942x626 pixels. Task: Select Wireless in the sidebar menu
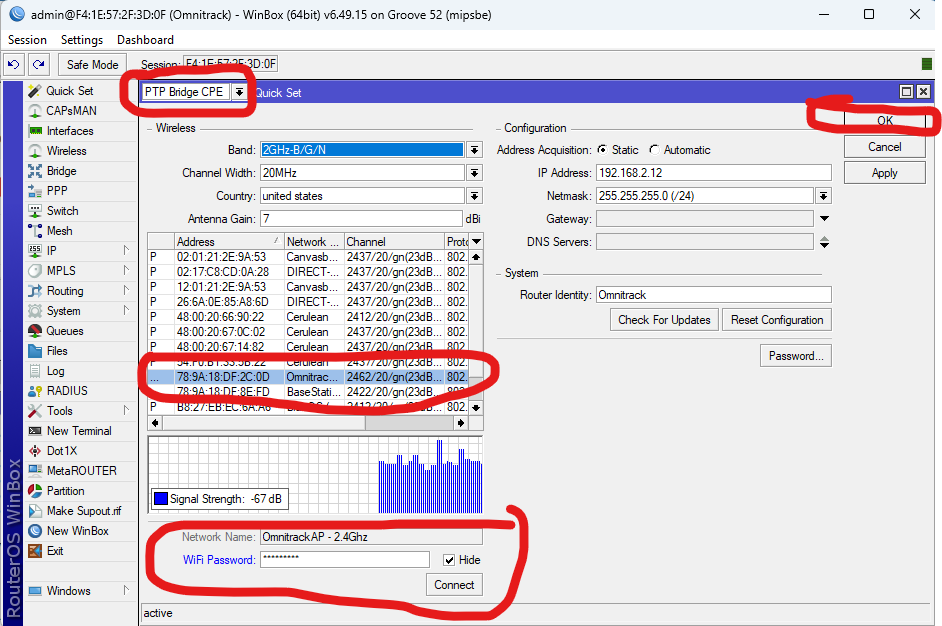coord(66,151)
